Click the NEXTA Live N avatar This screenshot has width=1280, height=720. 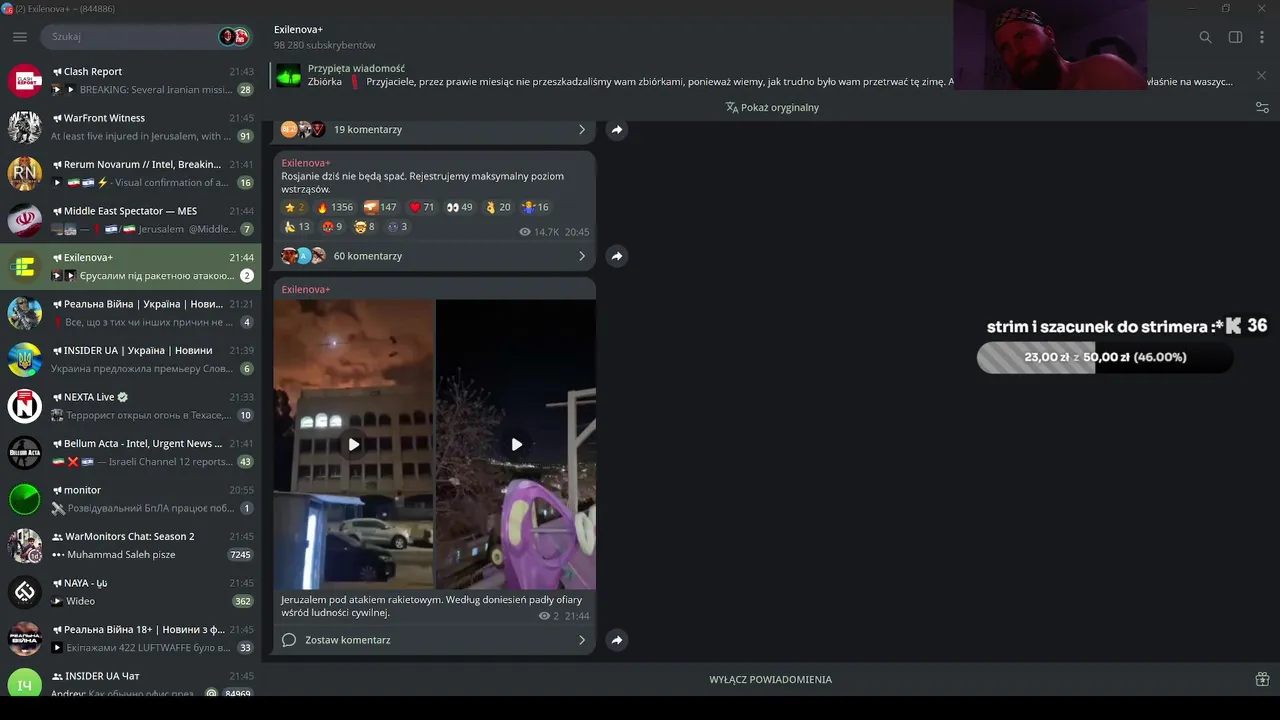(x=24, y=406)
